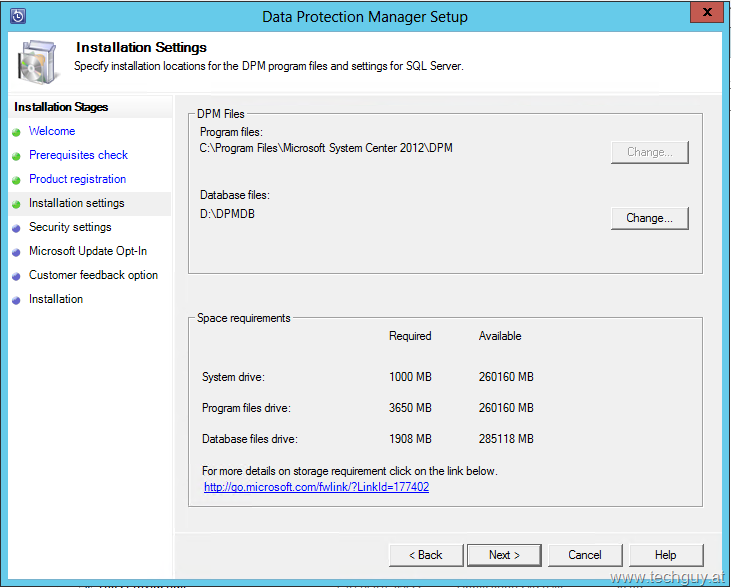Viewport: 731px width, 588px height.
Task: Click the Required column header
Action: click(410, 336)
